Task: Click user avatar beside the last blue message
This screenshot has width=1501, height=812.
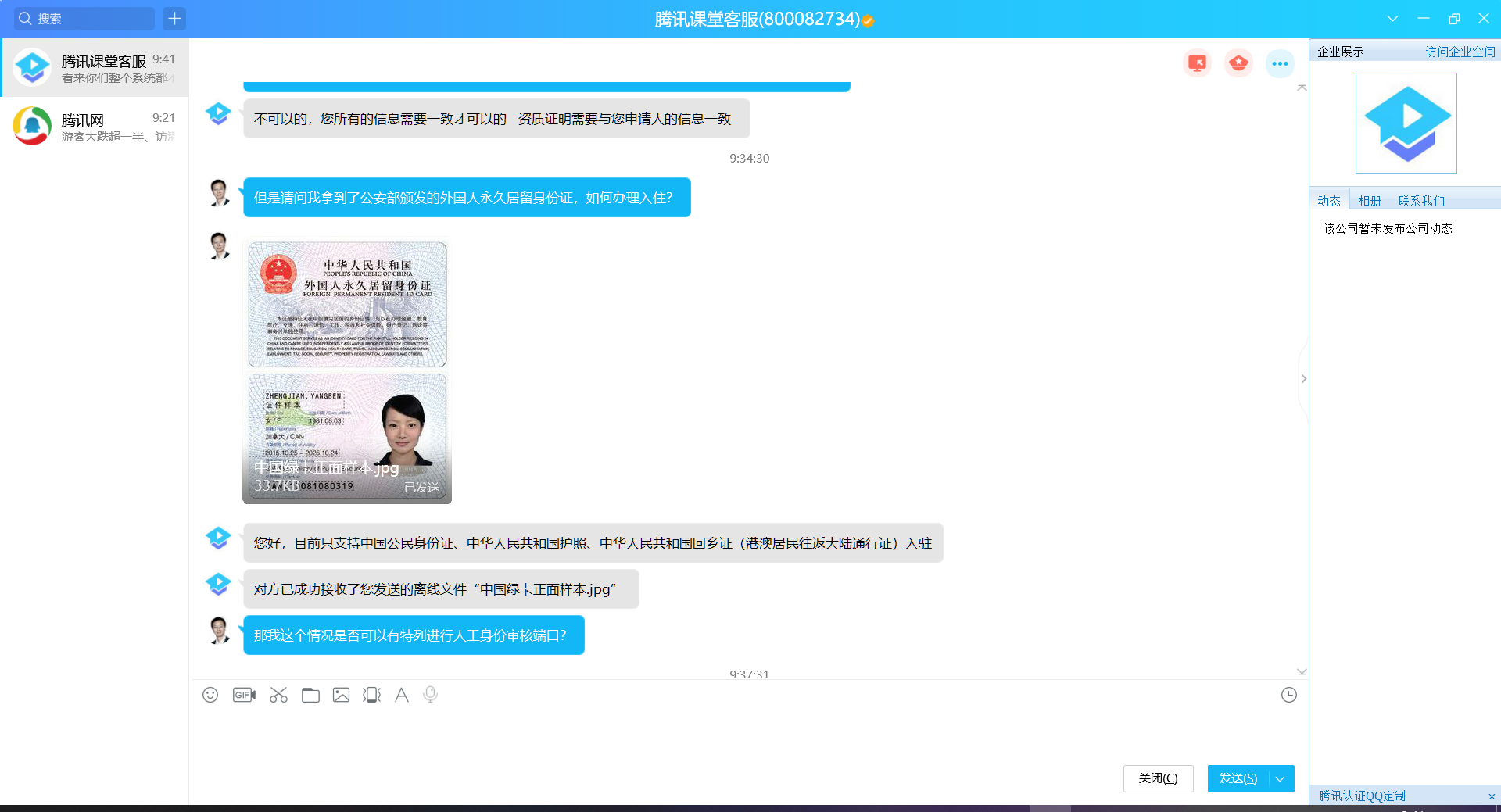Action: point(220,630)
